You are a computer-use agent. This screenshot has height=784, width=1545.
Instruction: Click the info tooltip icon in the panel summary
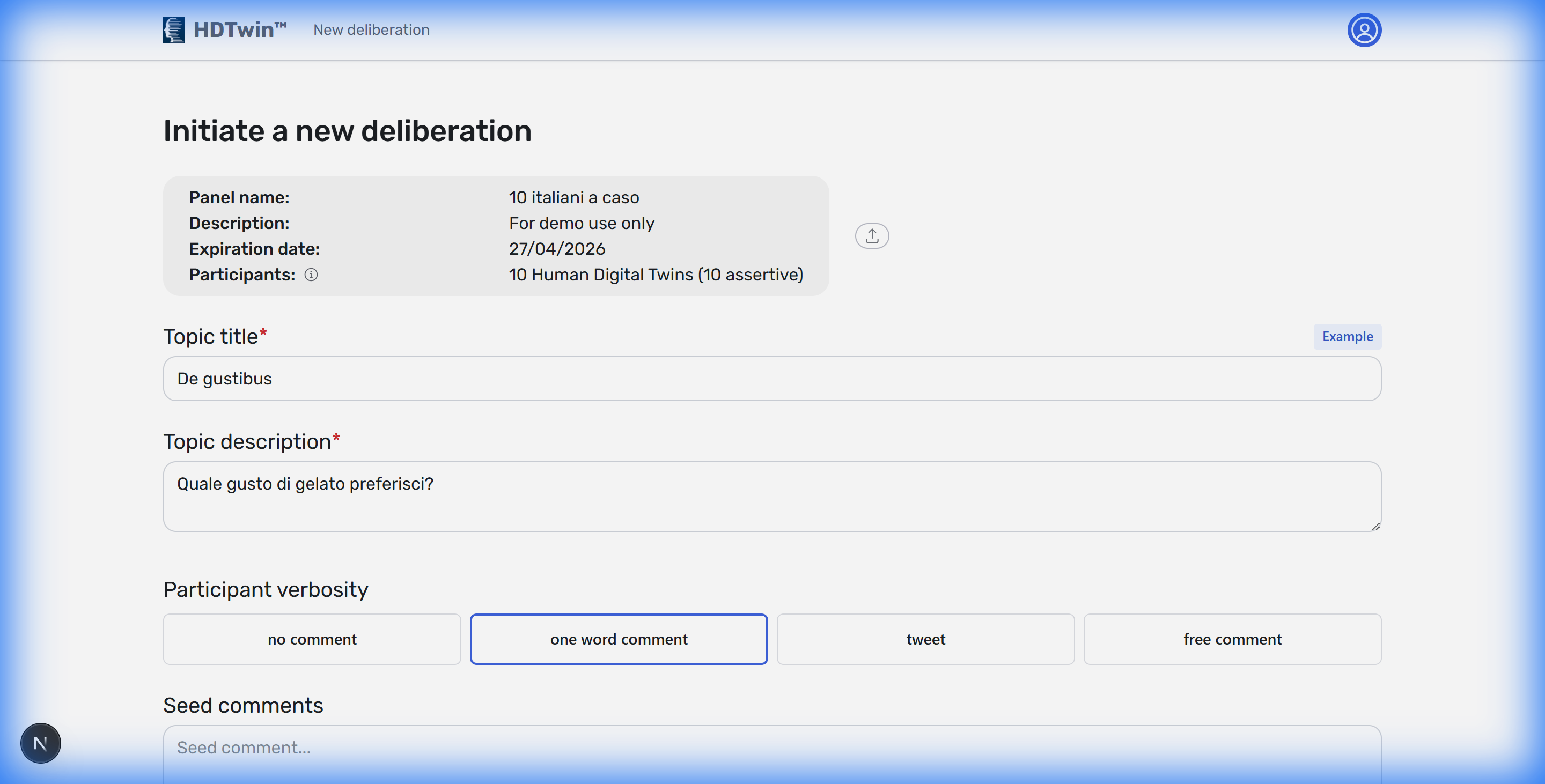[x=311, y=275]
